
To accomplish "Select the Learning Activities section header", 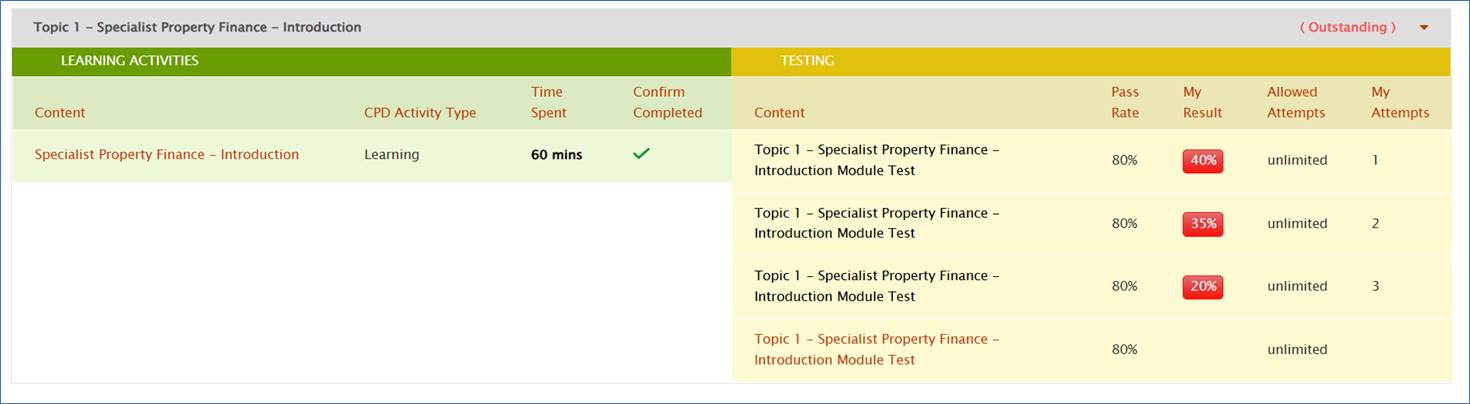I will pyautogui.click(x=130, y=61).
